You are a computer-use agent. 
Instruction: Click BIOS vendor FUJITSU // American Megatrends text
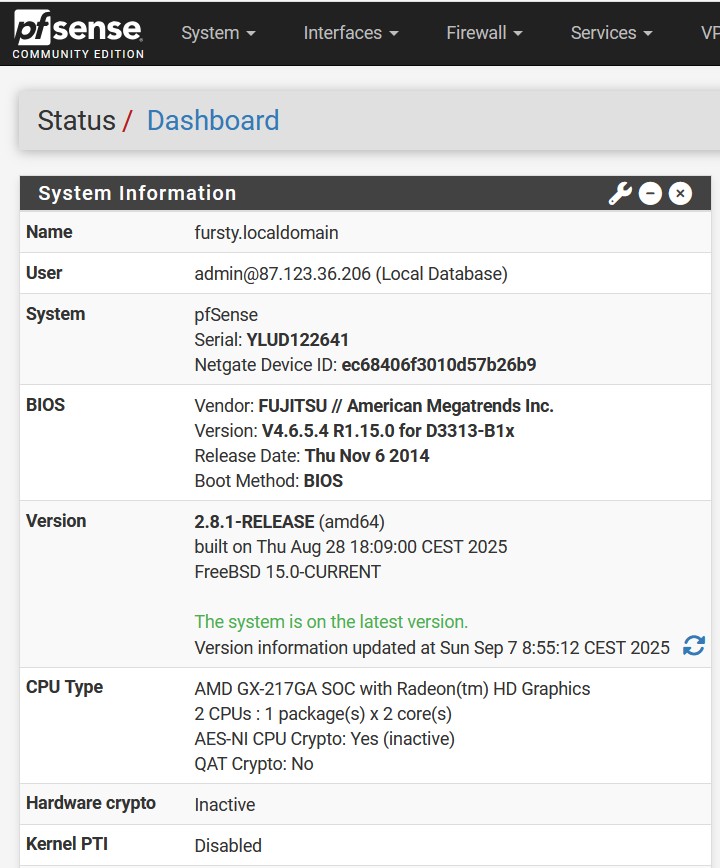tap(406, 406)
